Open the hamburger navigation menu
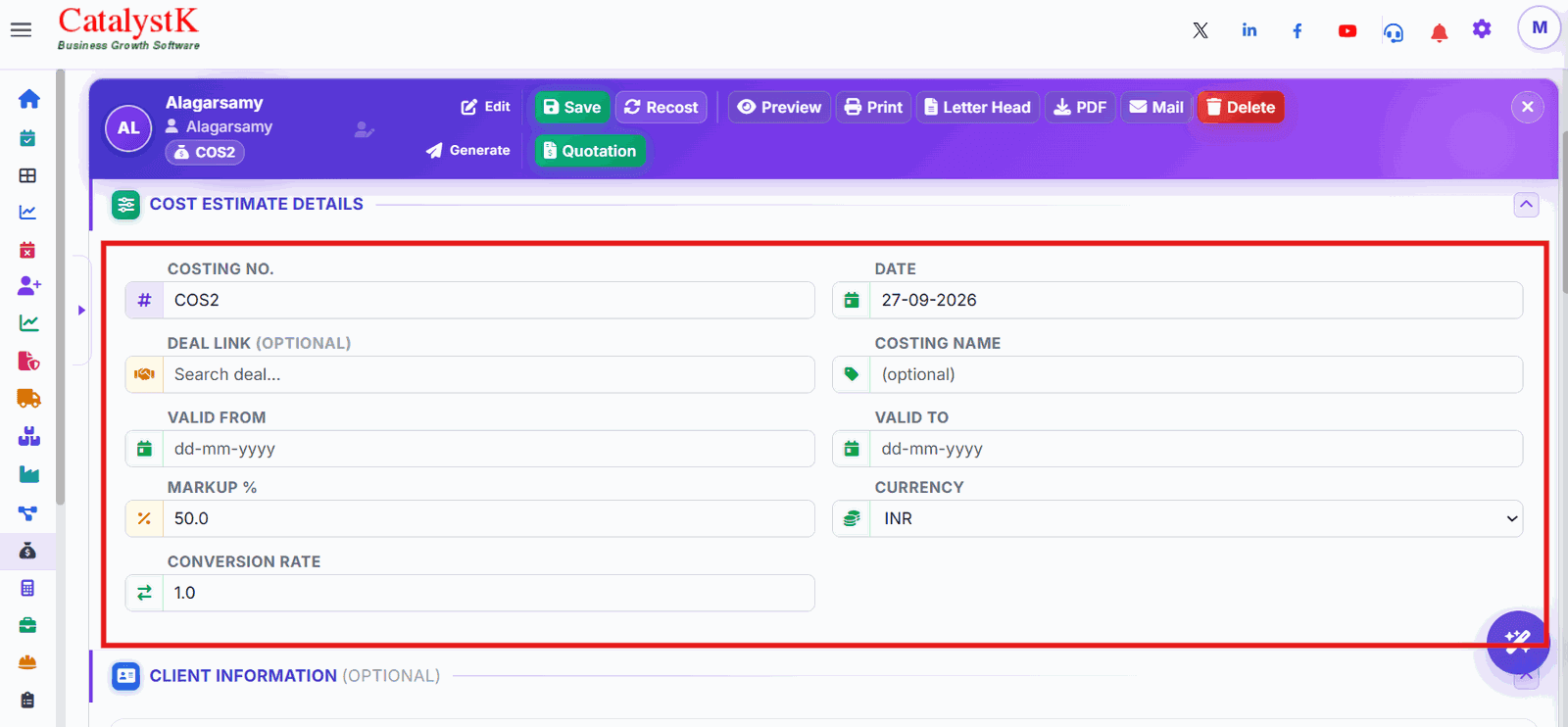Viewport: 1568px width, 727px height. tap(21, 30)
